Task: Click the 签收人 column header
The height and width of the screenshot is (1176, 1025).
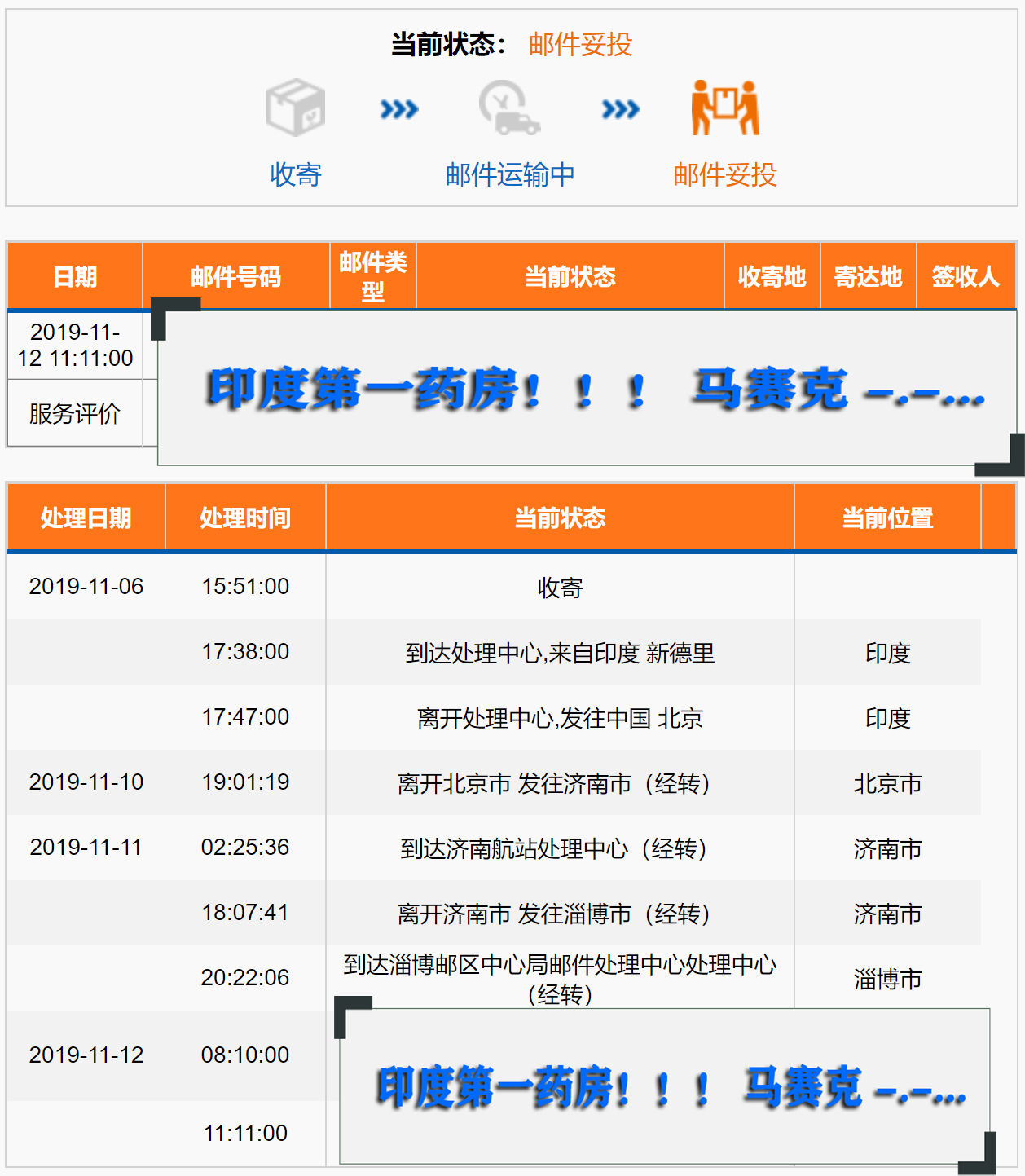Action: pyautogui.click(x=966, y=277)
